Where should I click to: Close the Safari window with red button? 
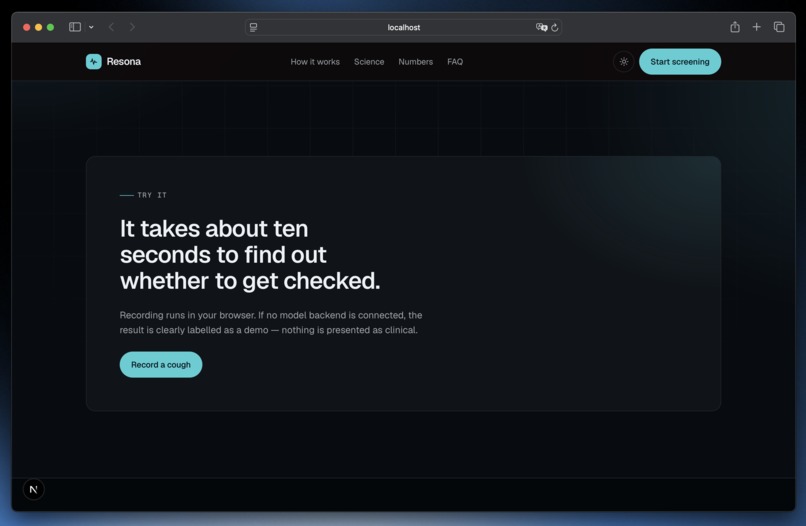coord(27,27)
